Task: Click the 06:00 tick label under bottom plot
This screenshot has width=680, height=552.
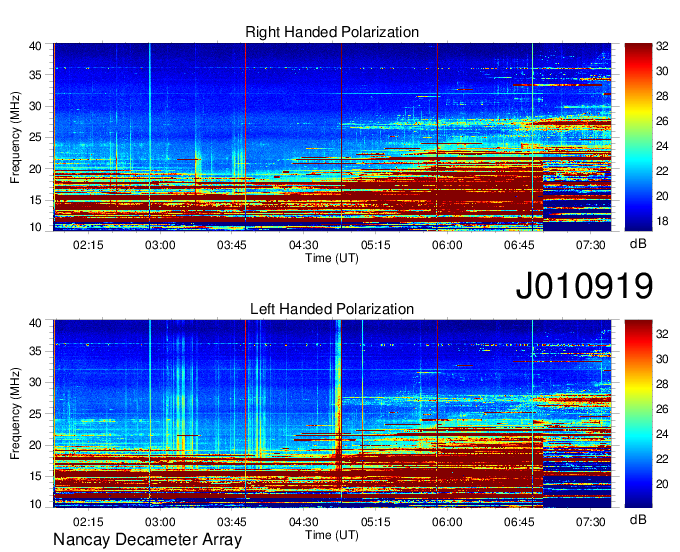Action: [x=447, y=522]
